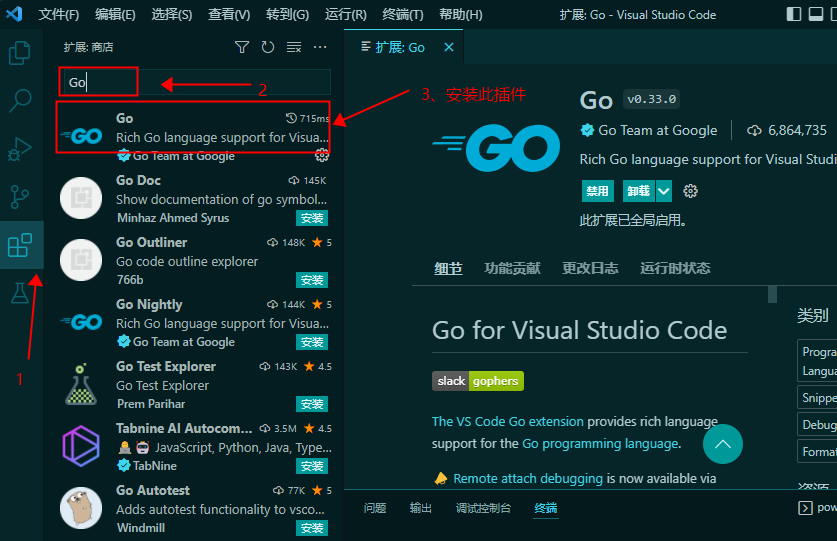Switch to the 细节 details tab
Screen dimensions: 837x541
point(448,268)
